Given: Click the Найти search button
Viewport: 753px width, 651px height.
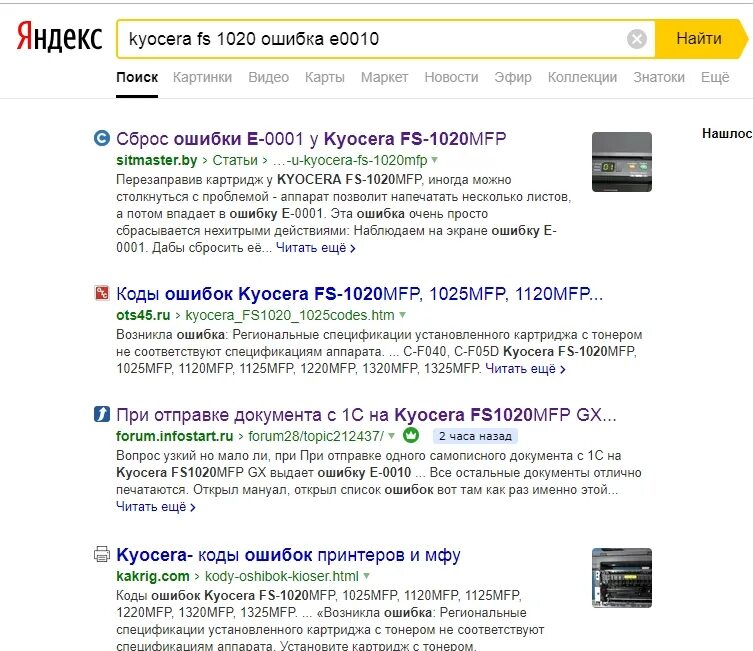Looking at the screenshot, I should pyautogui.click(x=699, y=39).
